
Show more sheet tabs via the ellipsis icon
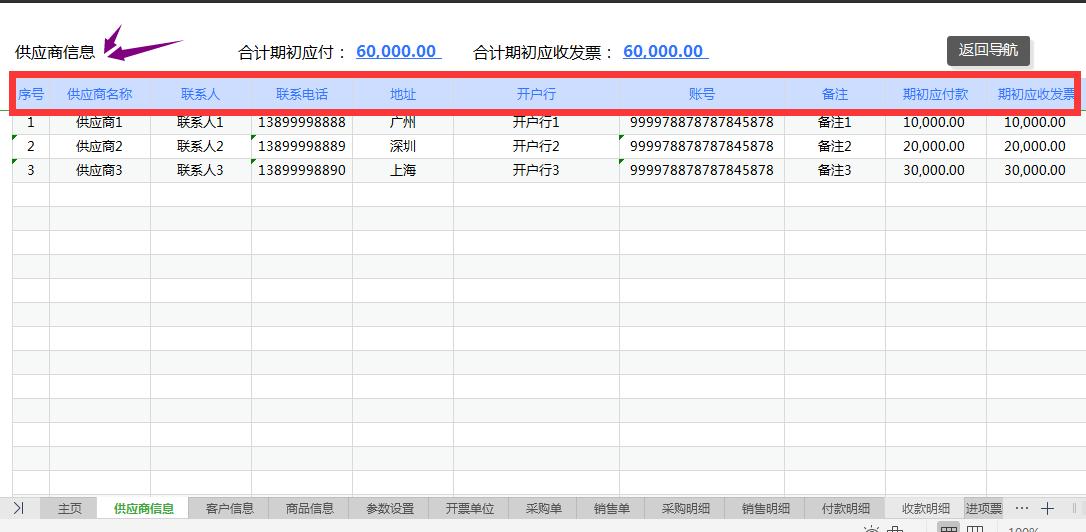point(1021,508)
